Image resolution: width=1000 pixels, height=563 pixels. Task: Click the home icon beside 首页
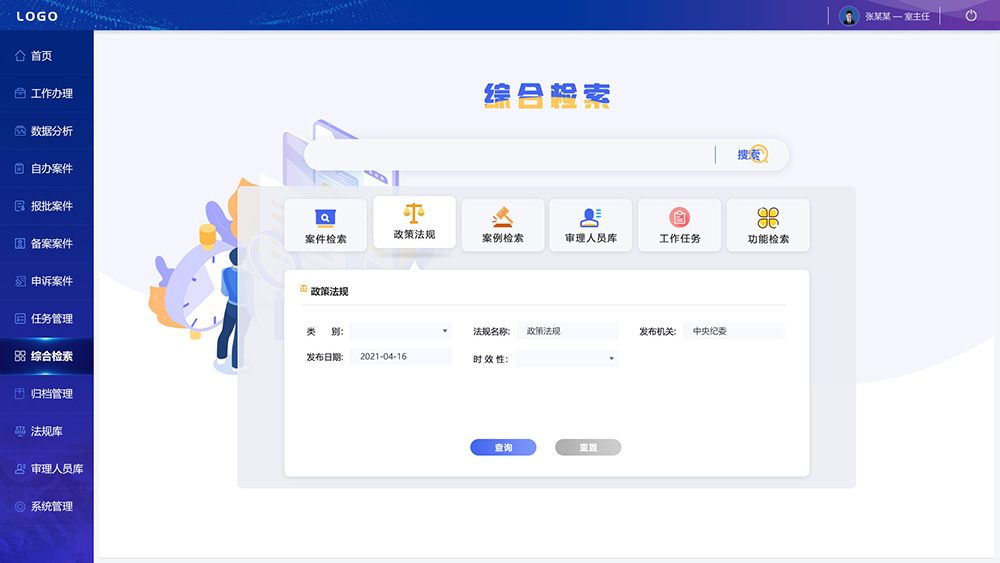20,56
